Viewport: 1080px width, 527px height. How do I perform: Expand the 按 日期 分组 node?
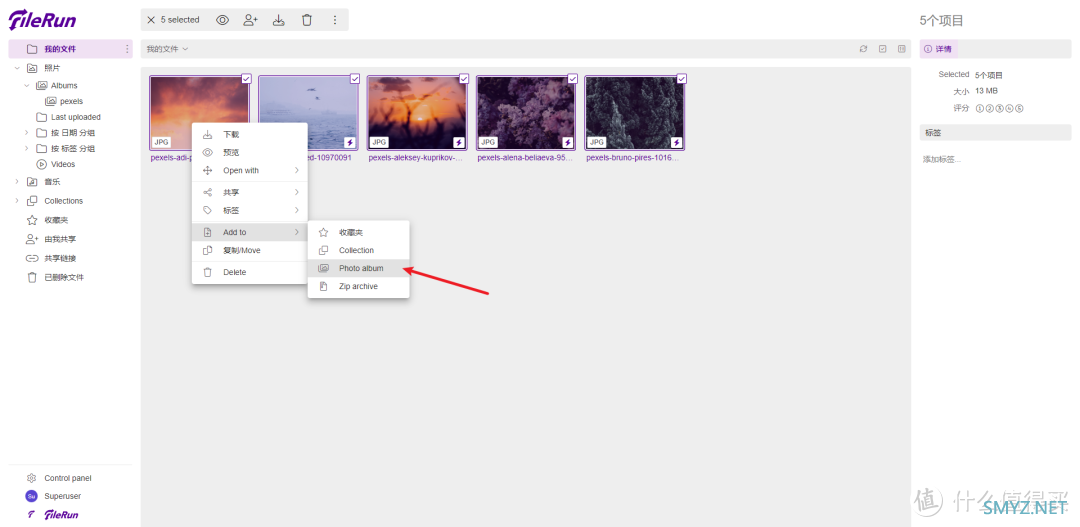click(x=27, y=132)
